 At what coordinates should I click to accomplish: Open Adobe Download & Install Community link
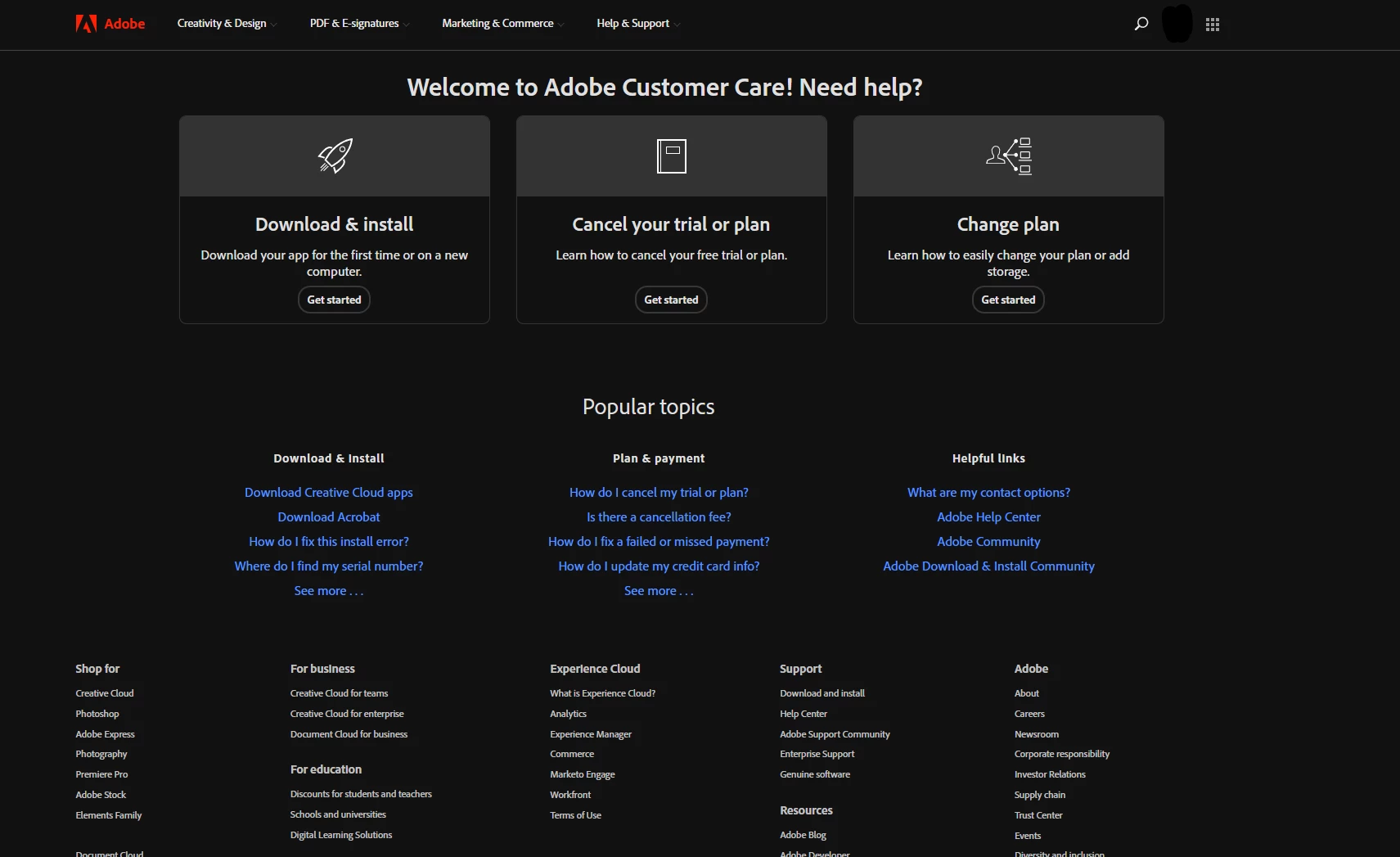[x=988, y=566]
